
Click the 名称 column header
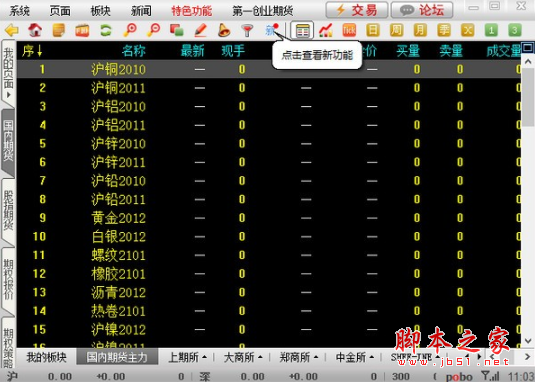pos(134,51)
